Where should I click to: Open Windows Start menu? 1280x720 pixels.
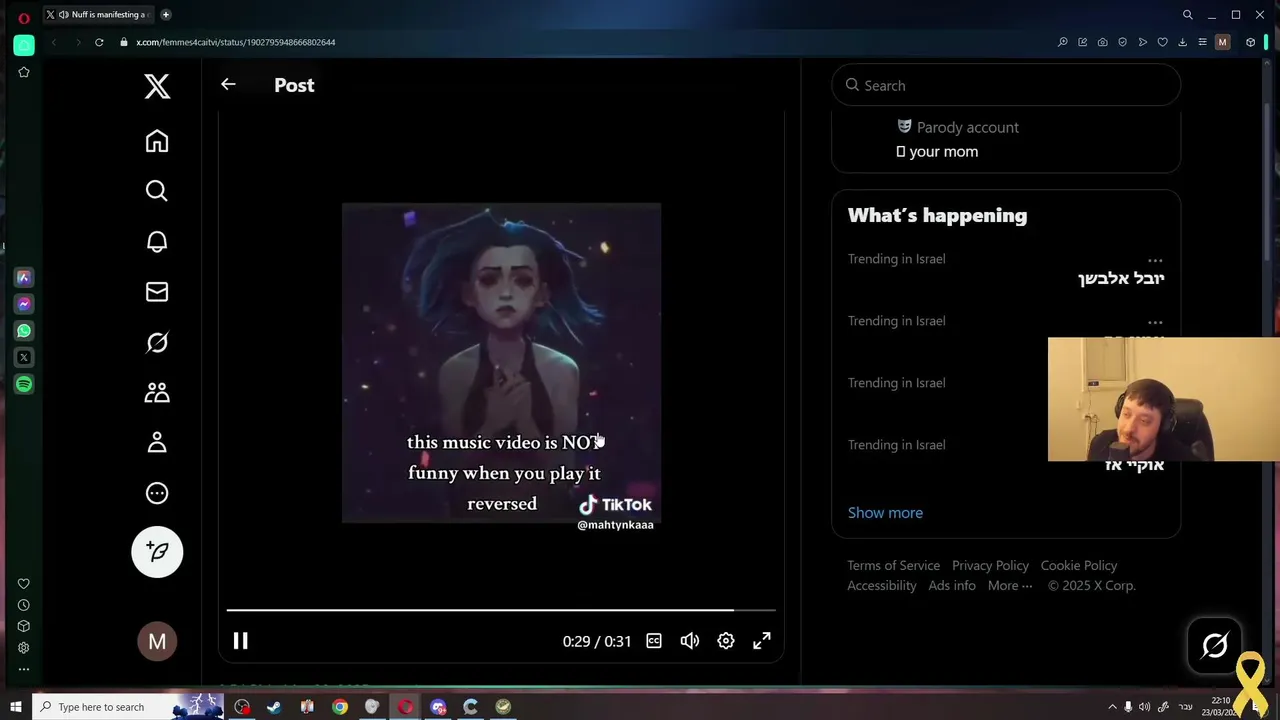(x=16, y=707)
